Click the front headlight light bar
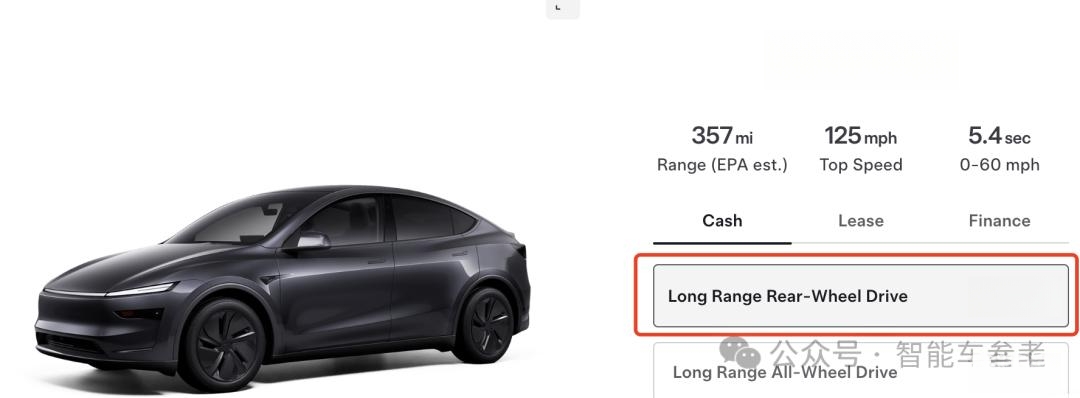The width and height of the screenshot is (1080, 398). 141,290
